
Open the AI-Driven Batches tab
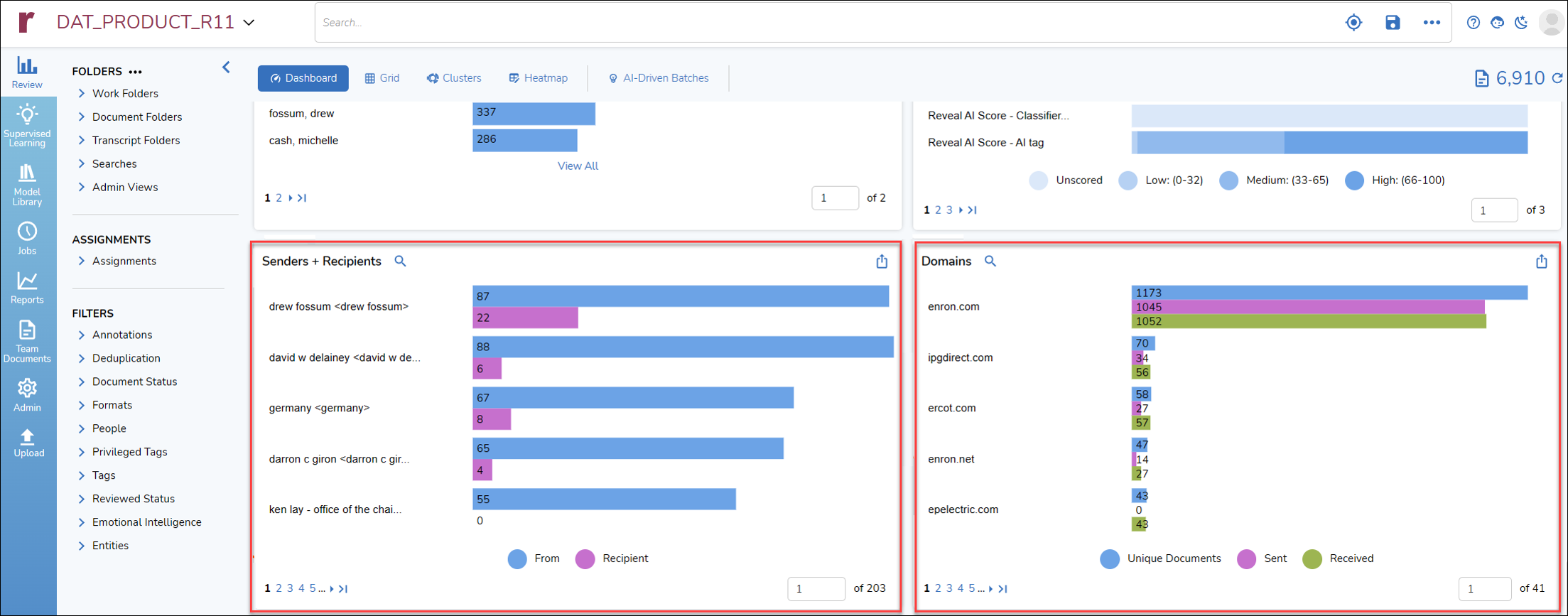pos(659,78)
